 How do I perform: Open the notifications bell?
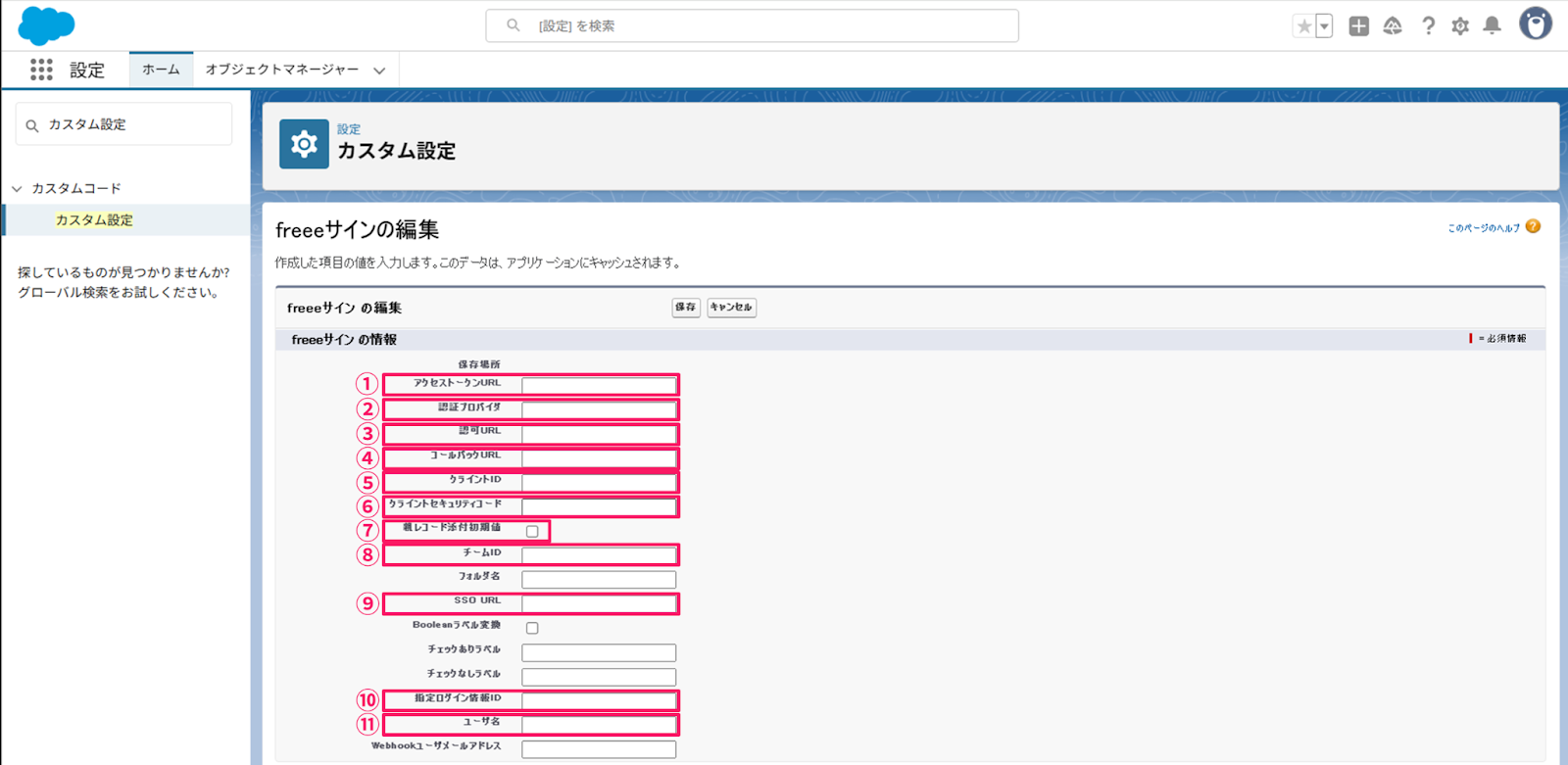pos(1492,26)
